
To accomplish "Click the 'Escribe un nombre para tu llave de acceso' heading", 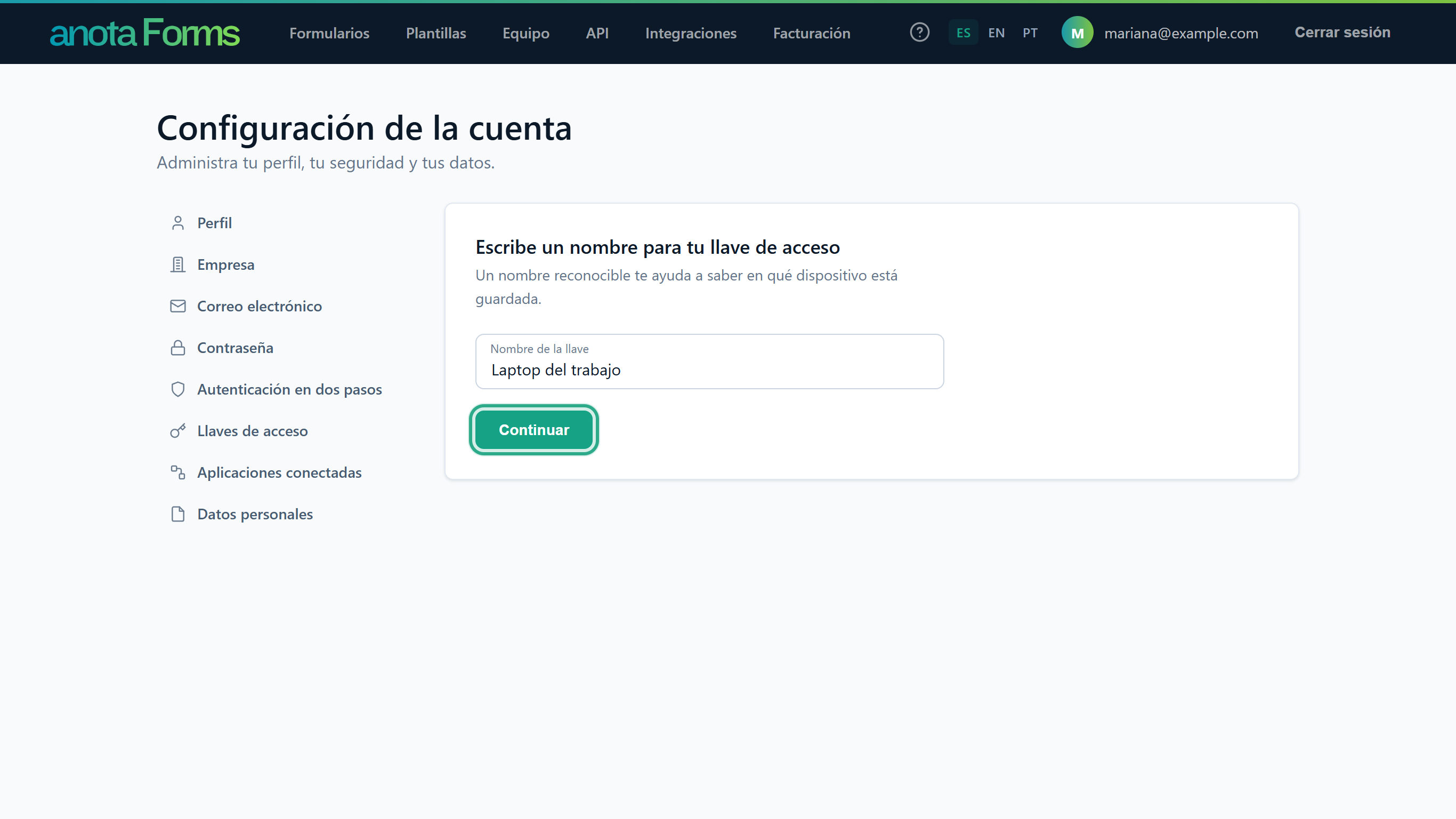I will (x=657, y=247).
